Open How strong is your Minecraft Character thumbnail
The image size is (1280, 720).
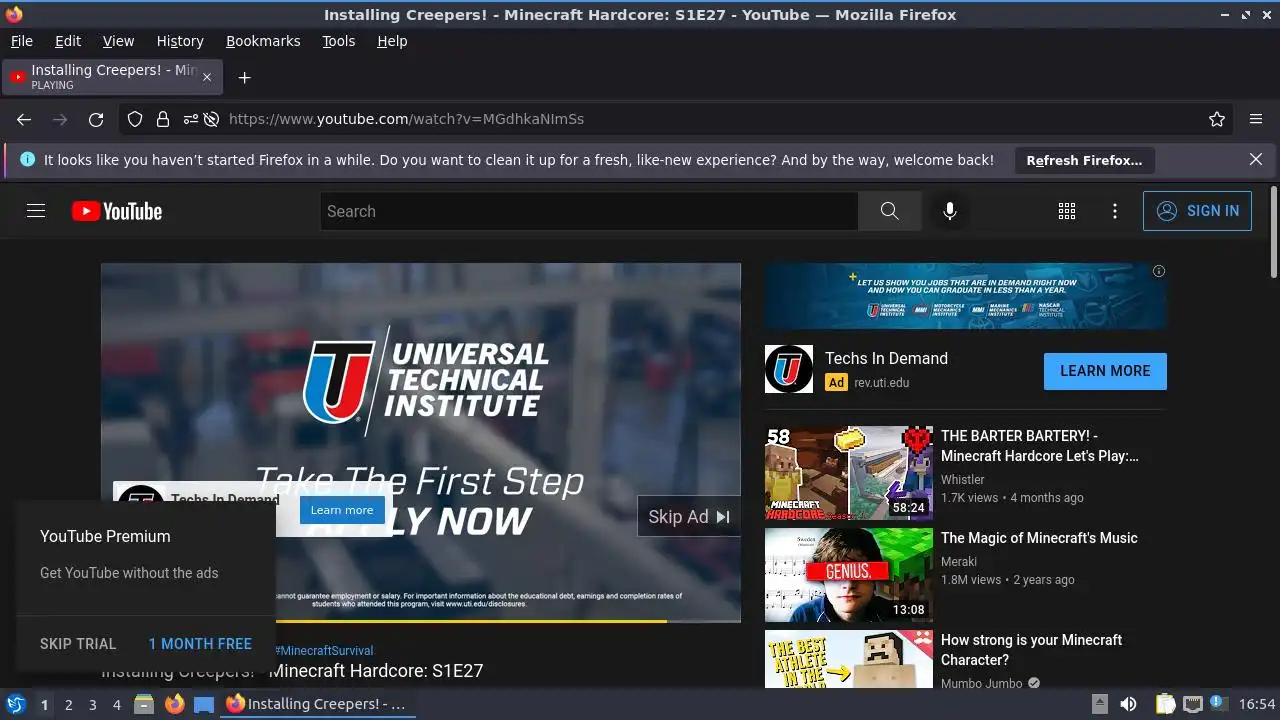point(849,659)
